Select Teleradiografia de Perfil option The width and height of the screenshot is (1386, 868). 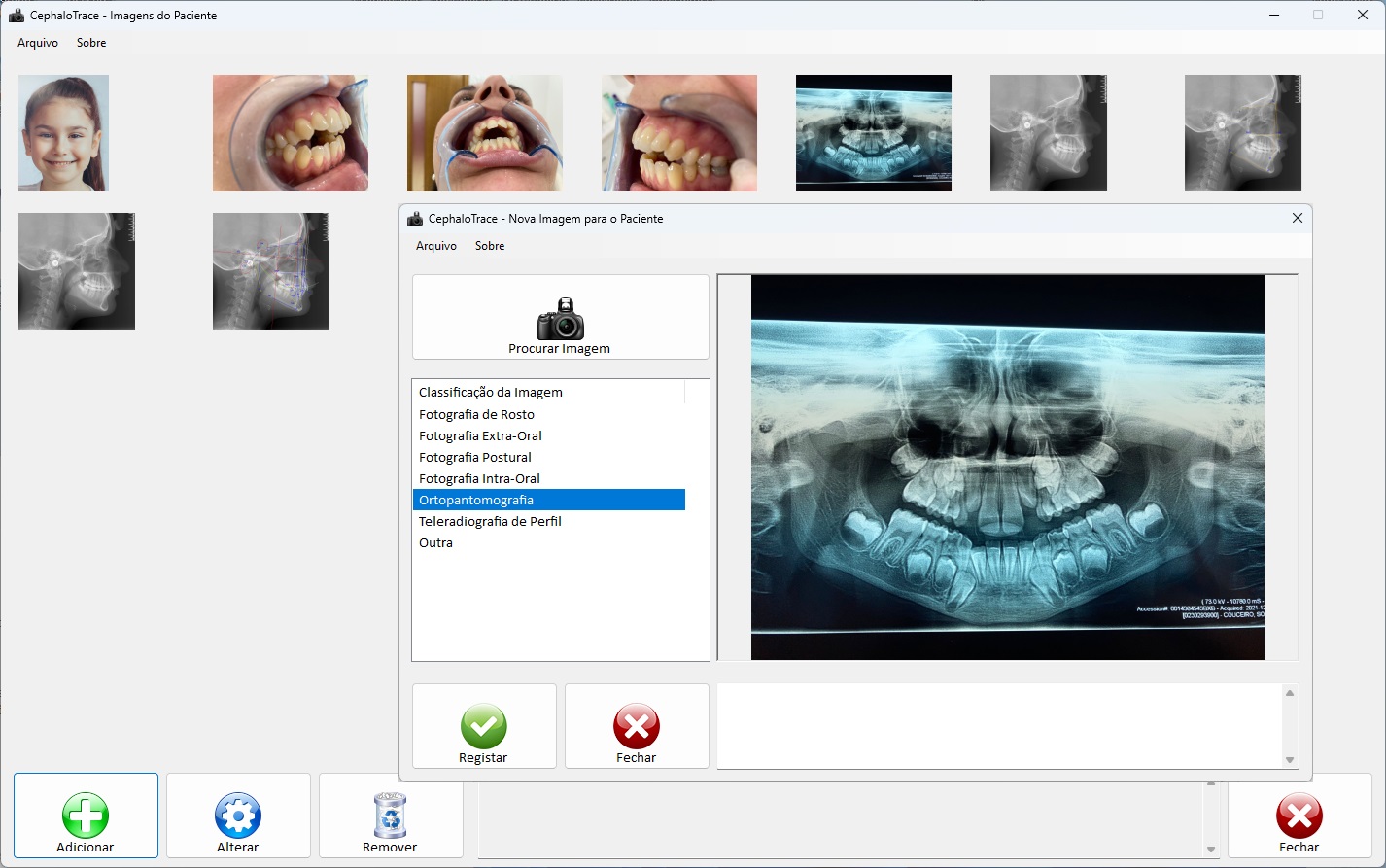pyautogui.click(x=490, y=521)
